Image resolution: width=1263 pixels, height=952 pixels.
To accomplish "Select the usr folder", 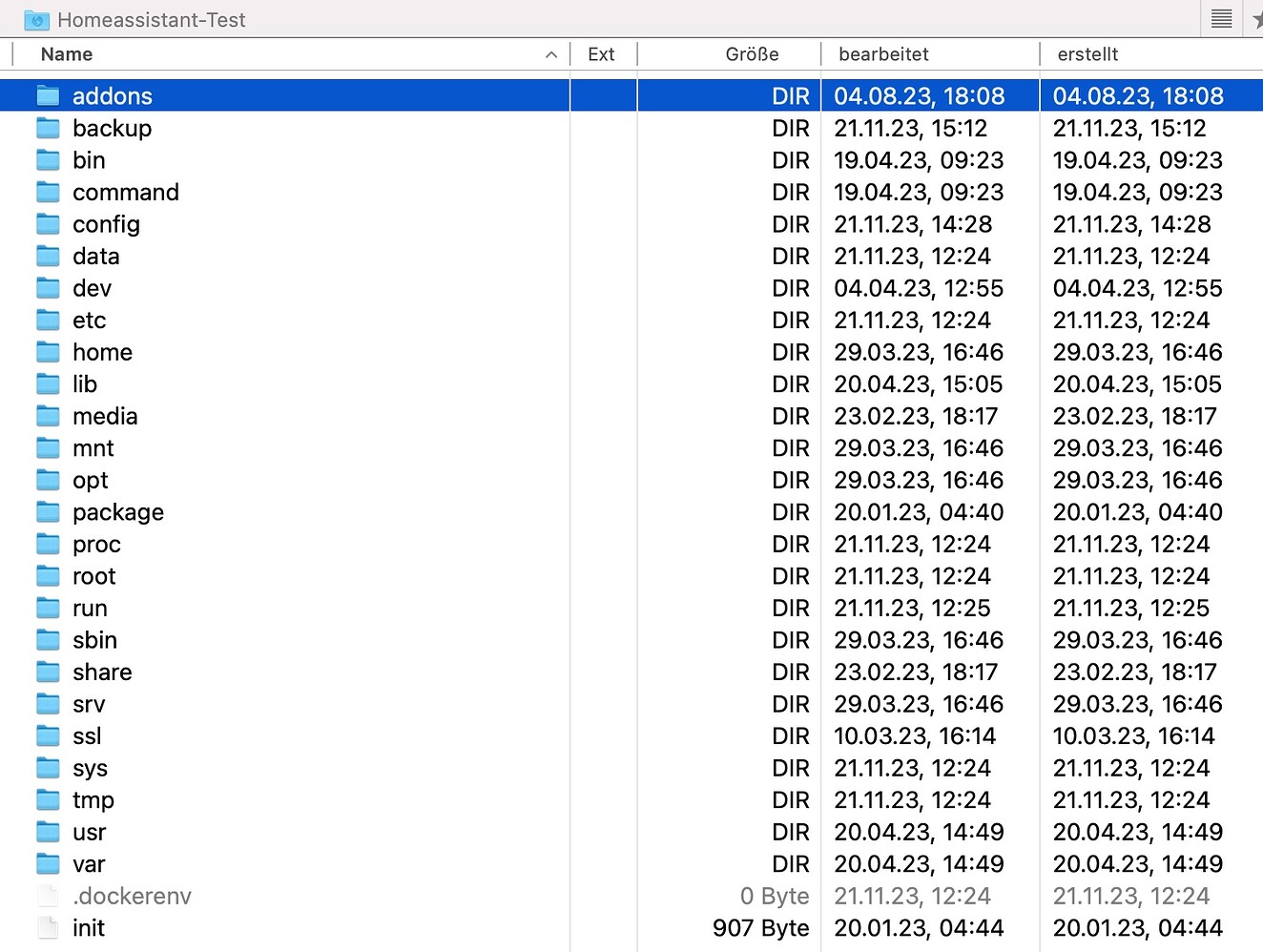I will (x=89, y=832).
